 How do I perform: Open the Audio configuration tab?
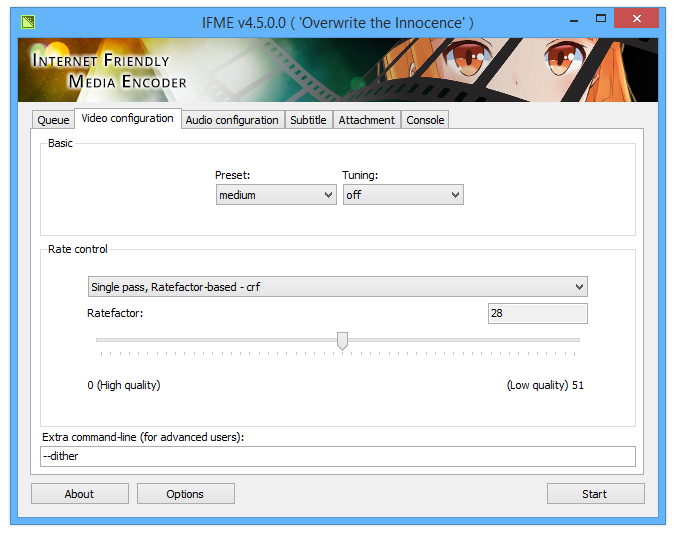click(232, 120)
